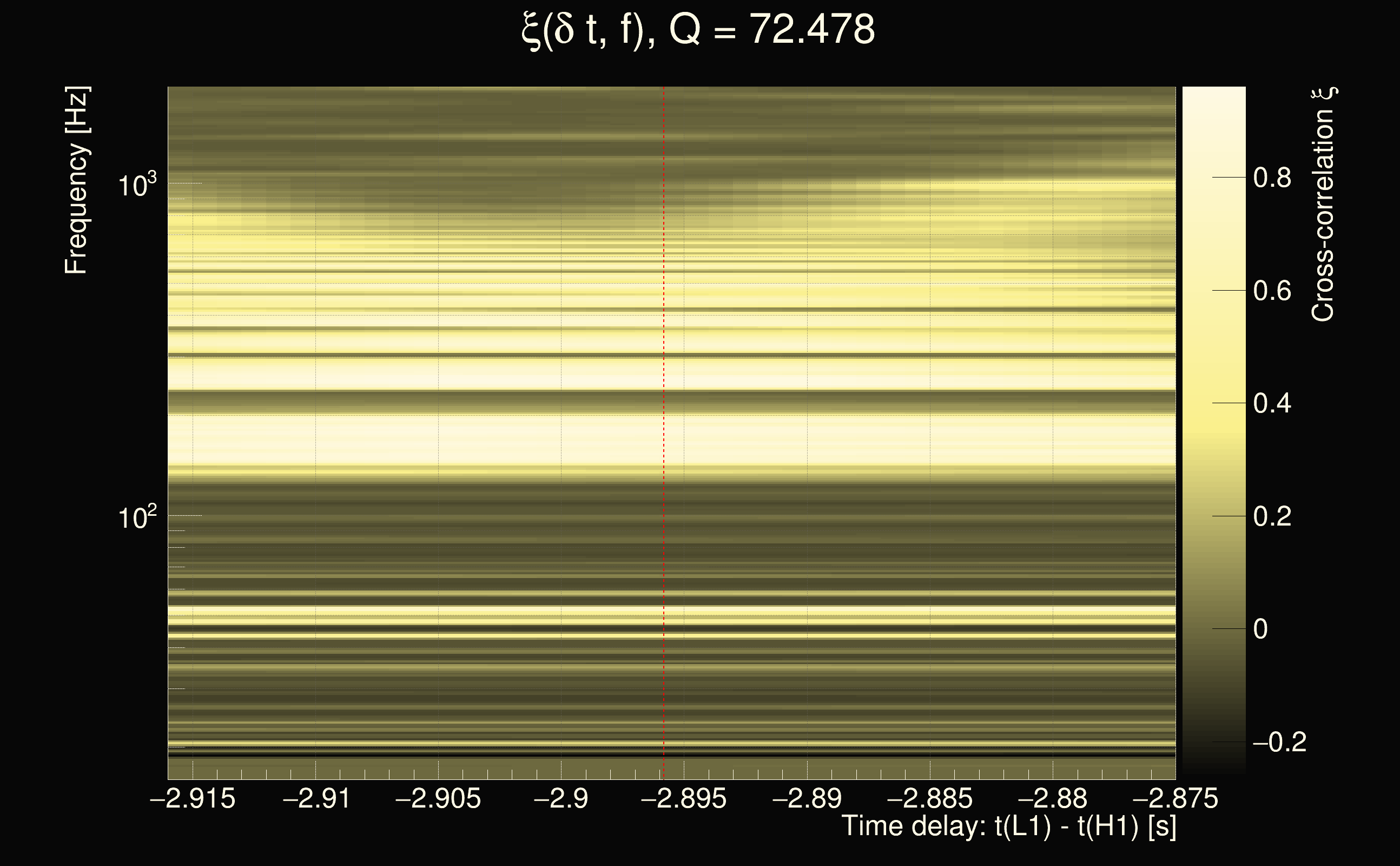Click the −2.915 time delay tick label
Image resolution: width=1400 pixels, height=866 pixels.
tap(193, 798)
